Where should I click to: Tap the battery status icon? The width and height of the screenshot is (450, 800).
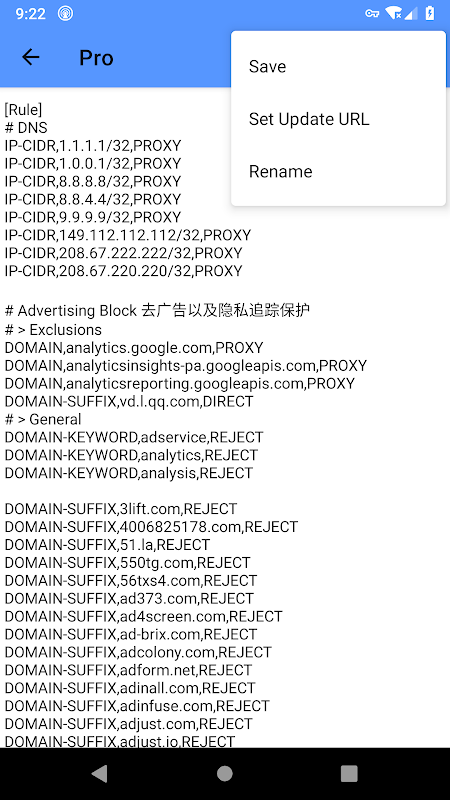coord(430,13)
